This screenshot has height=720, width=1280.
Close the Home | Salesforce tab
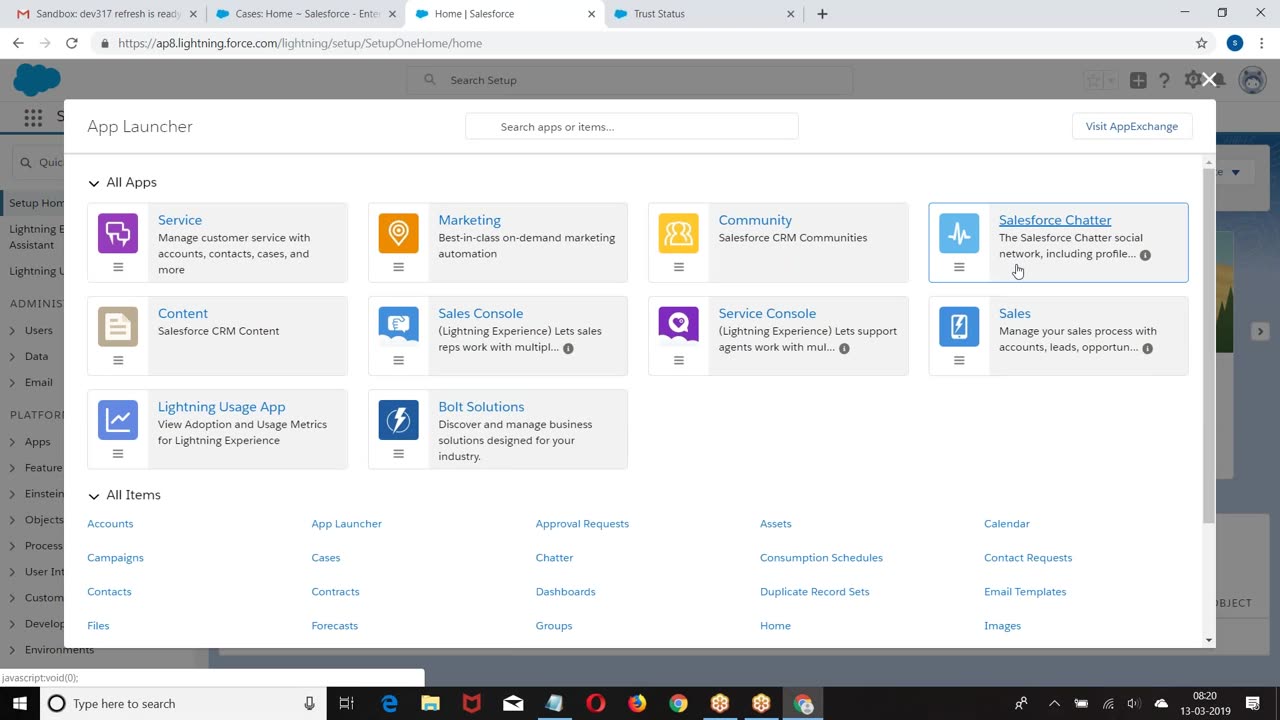pyautogui.click(x=592, y=14)
